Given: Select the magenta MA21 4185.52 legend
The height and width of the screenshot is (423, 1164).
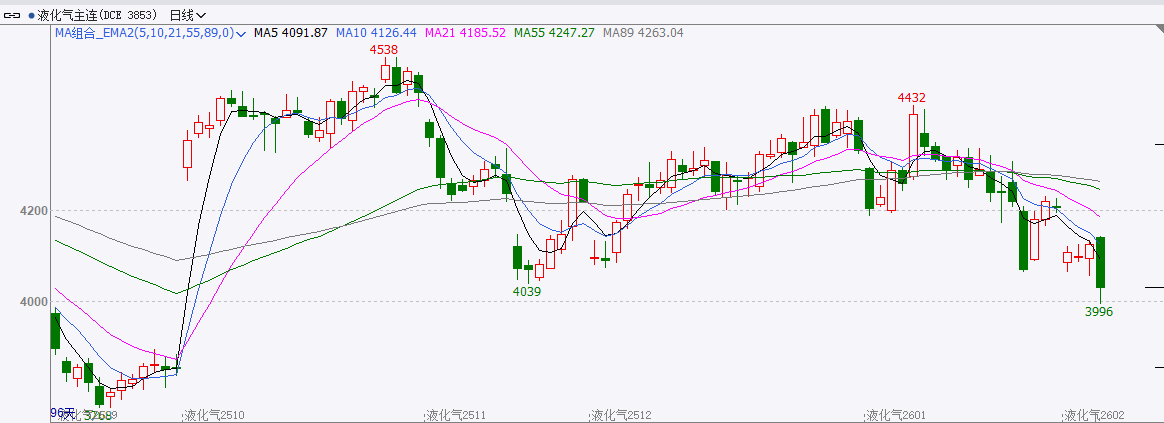Looking at the screenshot, I should pyautogui.click(x=465, y=33).
